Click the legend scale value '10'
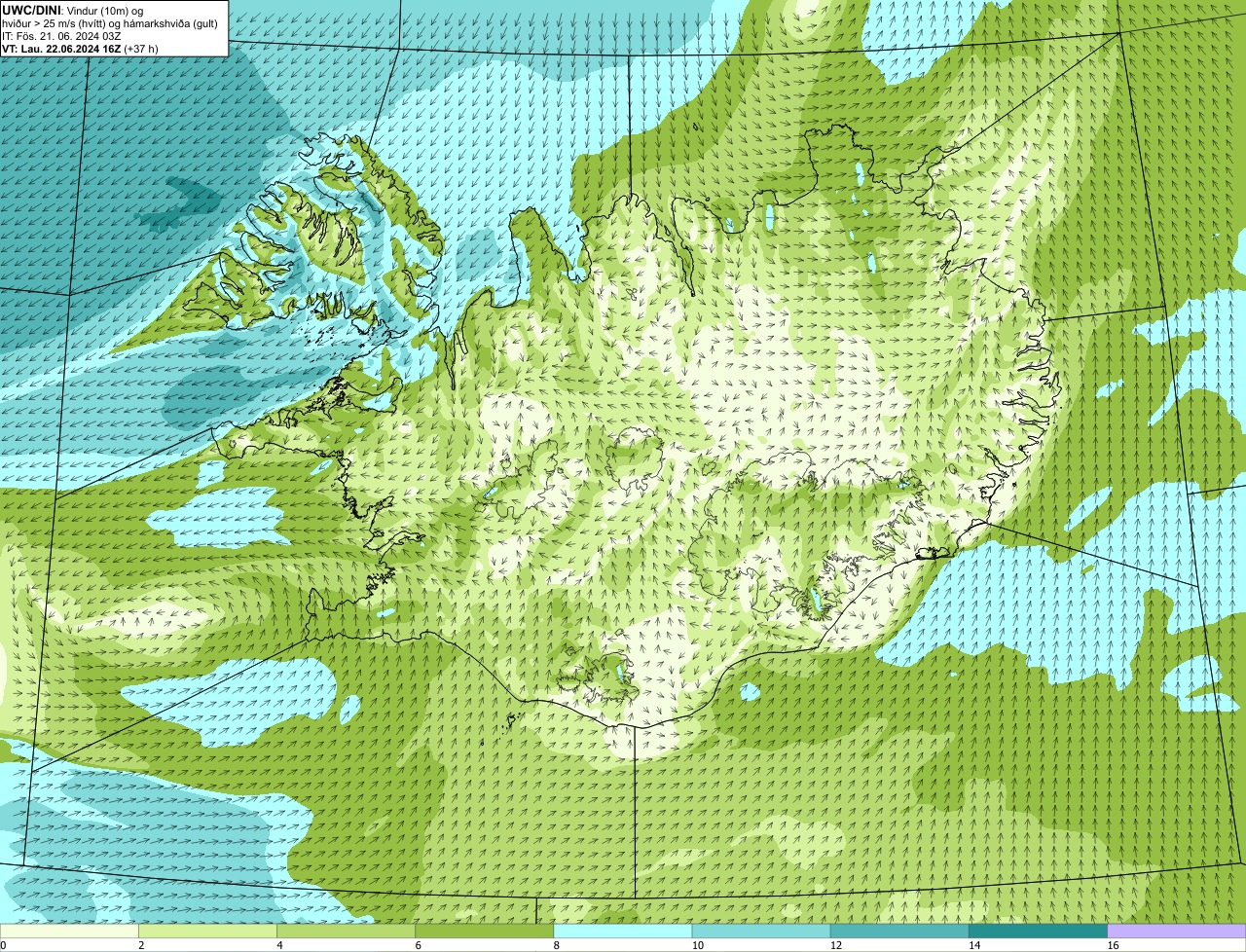This screenshot has height=952, width=1246. point(697,945)
